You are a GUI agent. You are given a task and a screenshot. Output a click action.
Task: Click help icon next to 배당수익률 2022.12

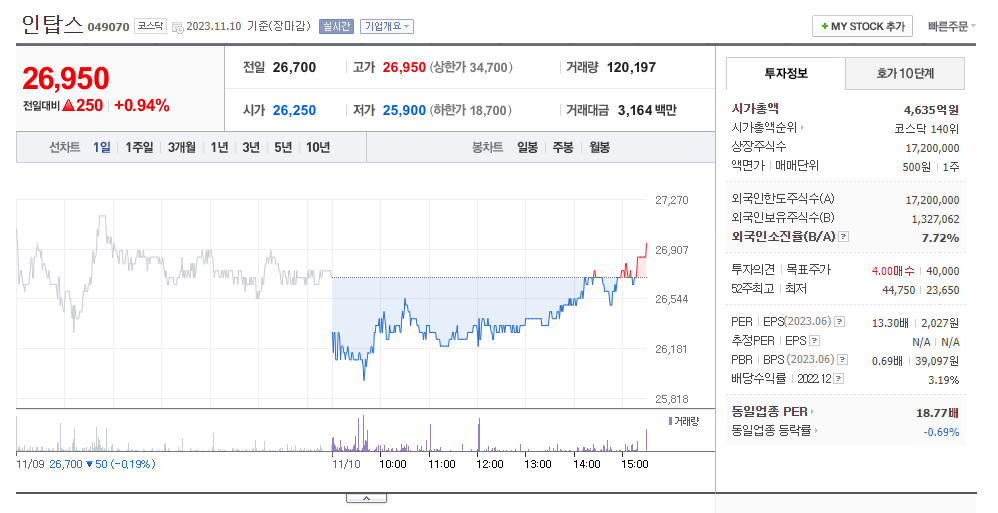839,379
